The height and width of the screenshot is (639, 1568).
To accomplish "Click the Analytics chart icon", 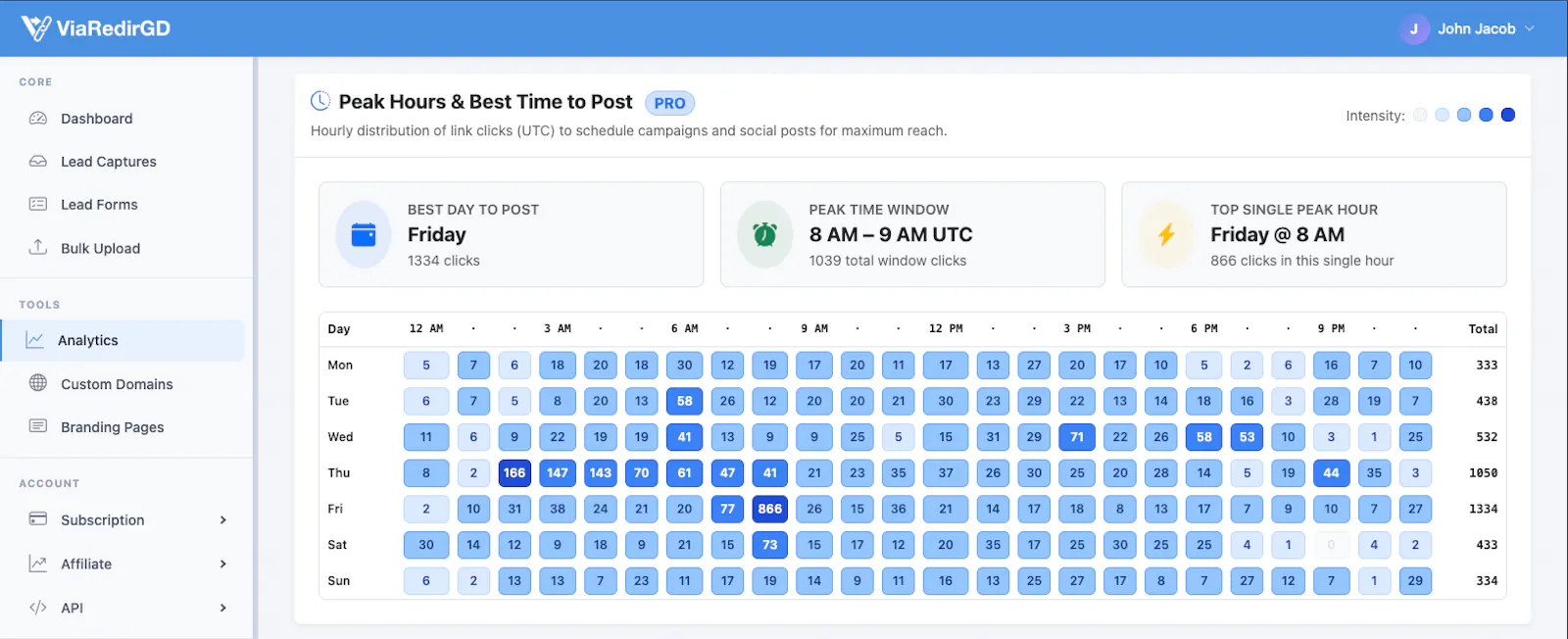I will click(35, 340).
